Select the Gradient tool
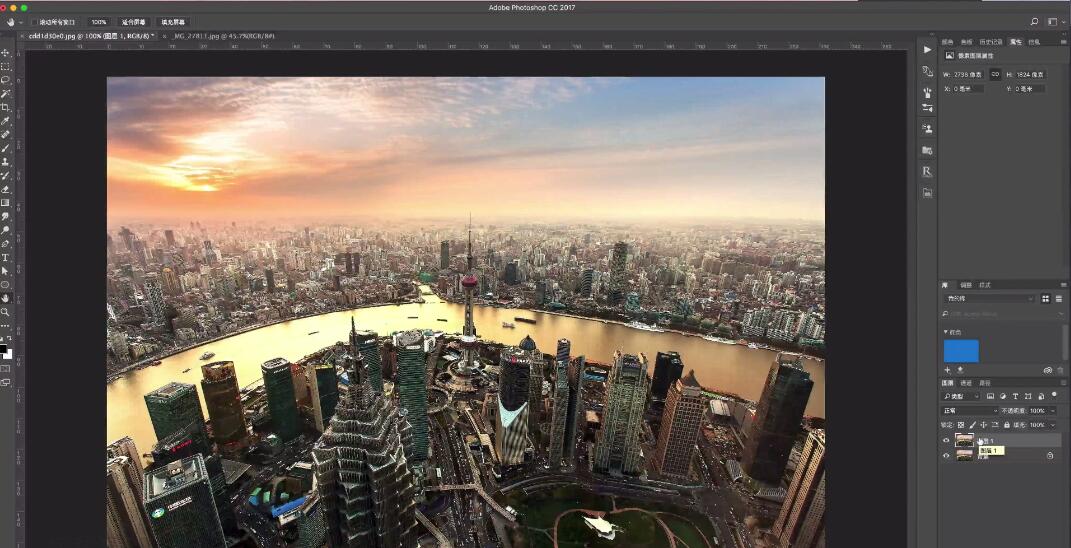The image size is (1071, 548). 5,203
